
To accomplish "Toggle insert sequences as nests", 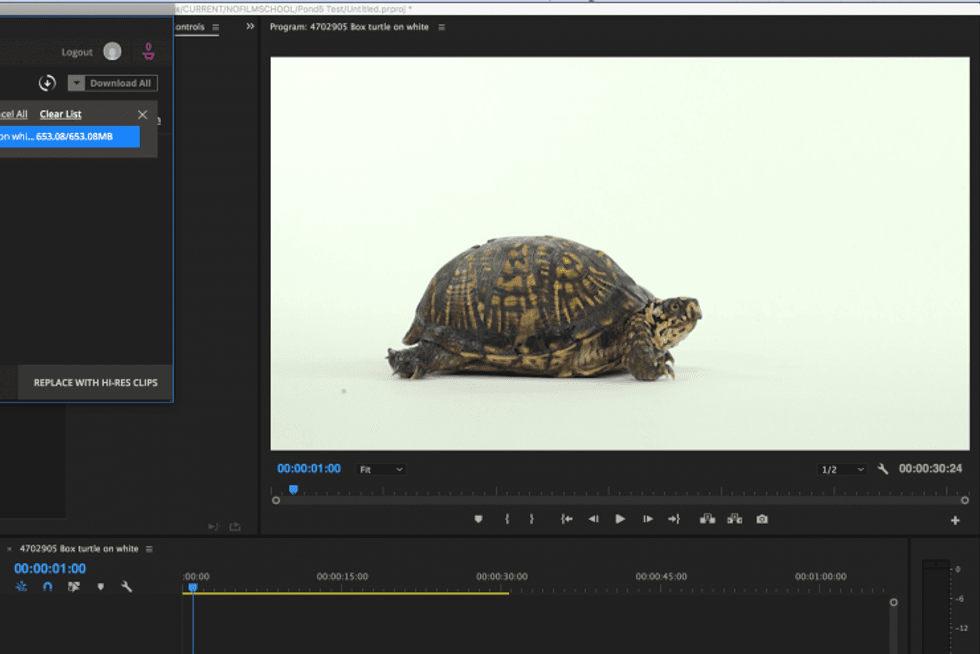I will [x=21, y=586].
